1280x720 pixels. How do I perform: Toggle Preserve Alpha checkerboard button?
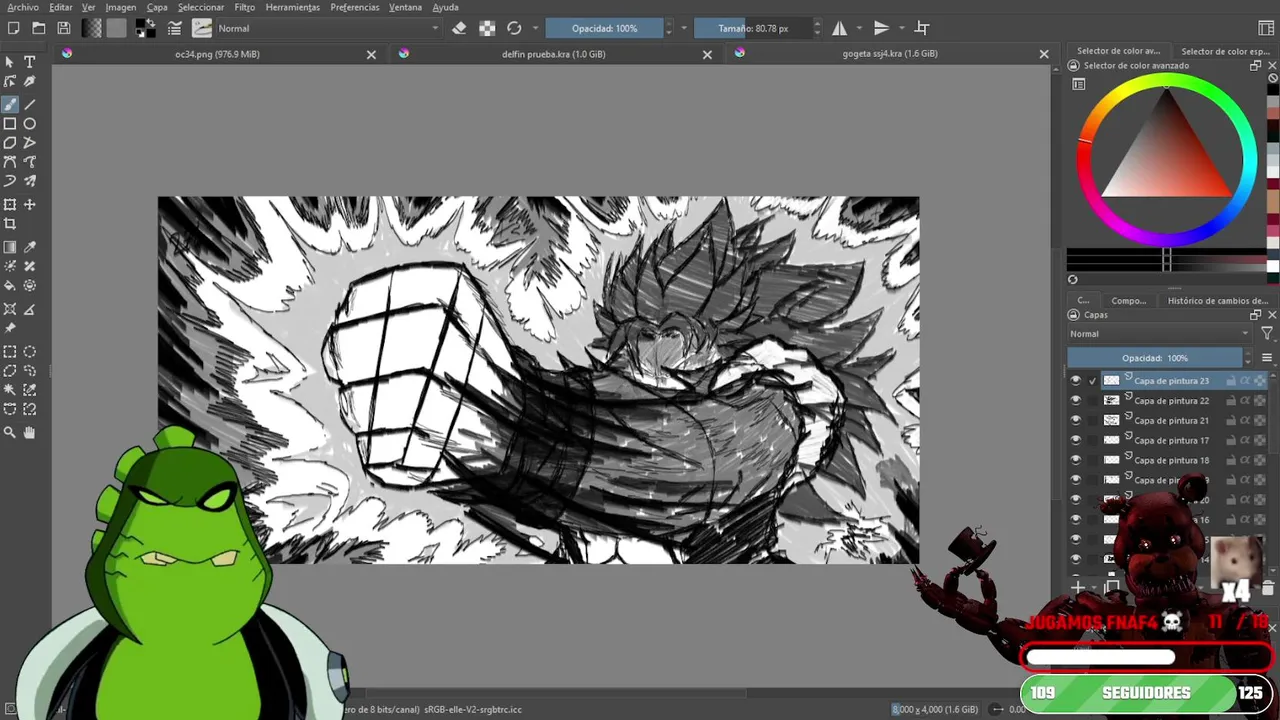point(487,28)
